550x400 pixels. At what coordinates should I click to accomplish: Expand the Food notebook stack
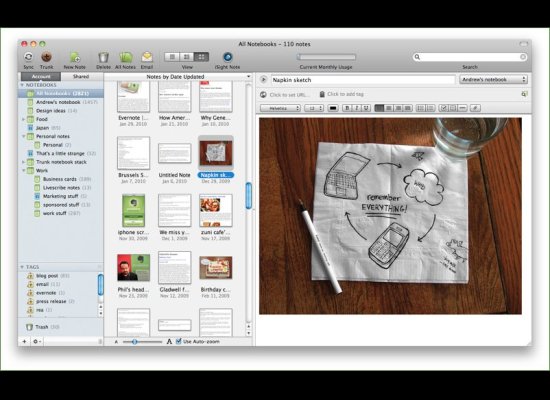tap(24, 119)
